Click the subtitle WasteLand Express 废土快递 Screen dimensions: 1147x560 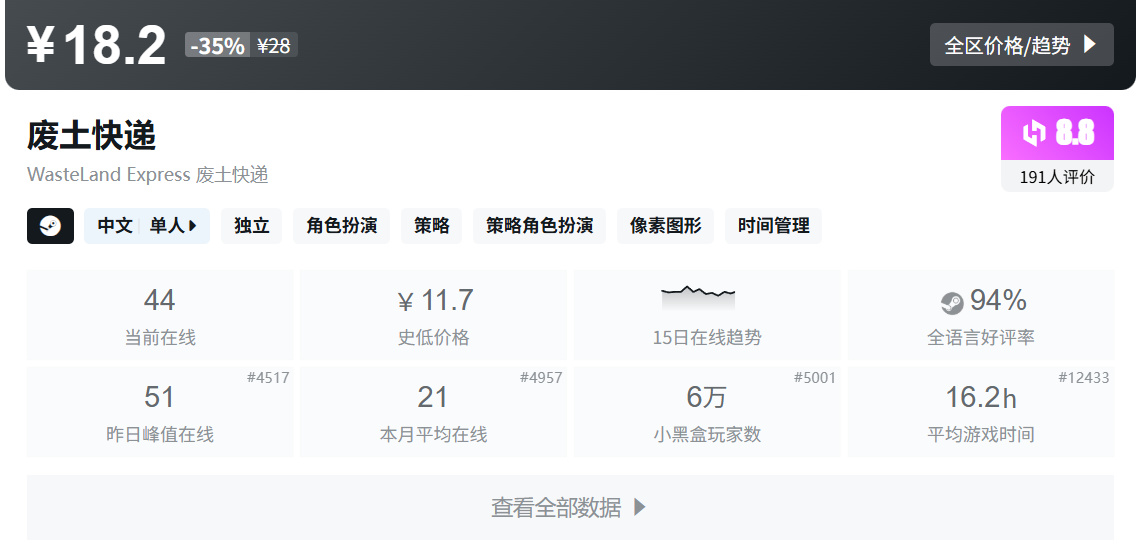click(148, 175)
